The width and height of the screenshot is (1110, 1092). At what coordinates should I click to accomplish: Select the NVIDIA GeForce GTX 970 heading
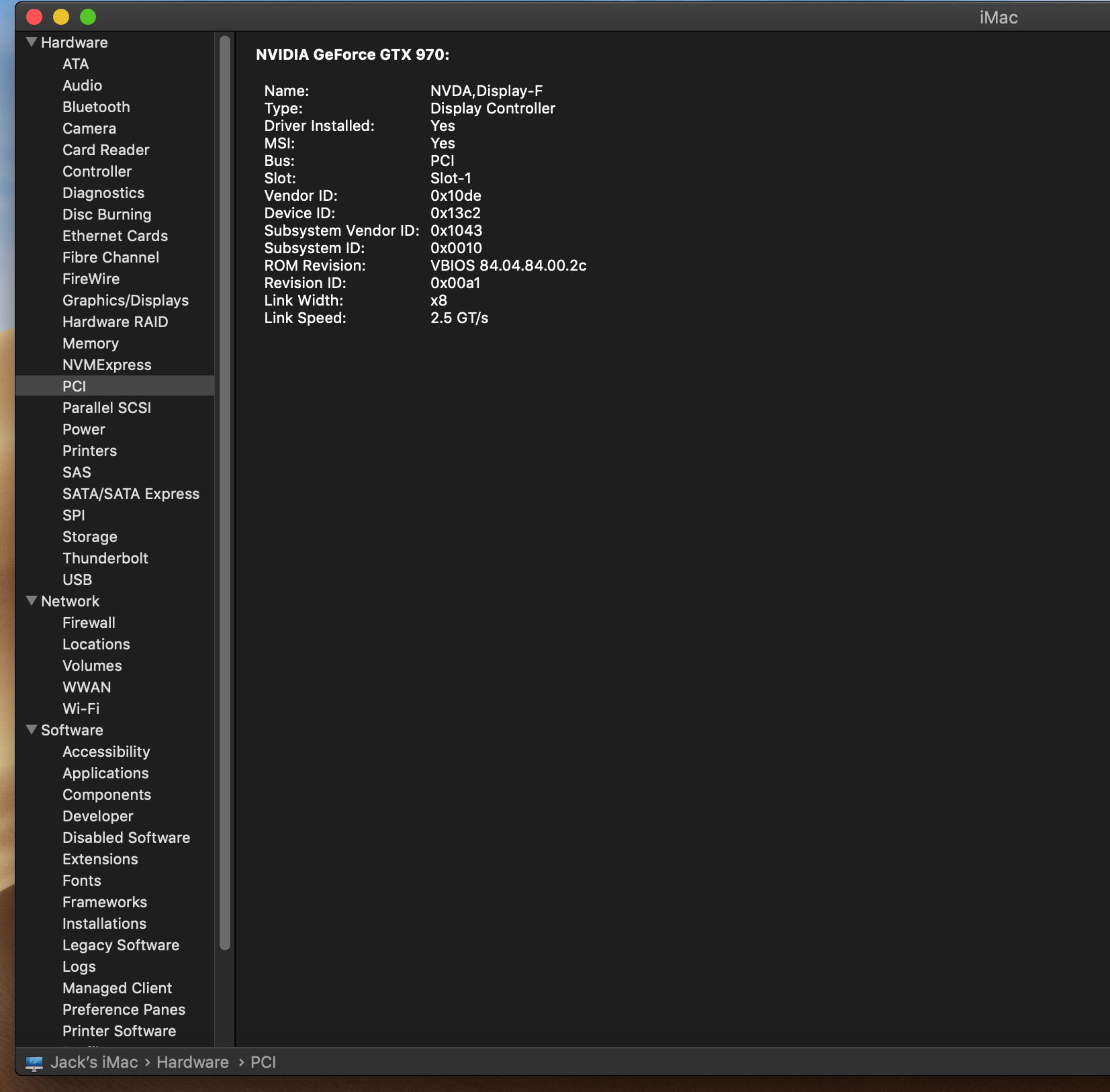(352, 55)
